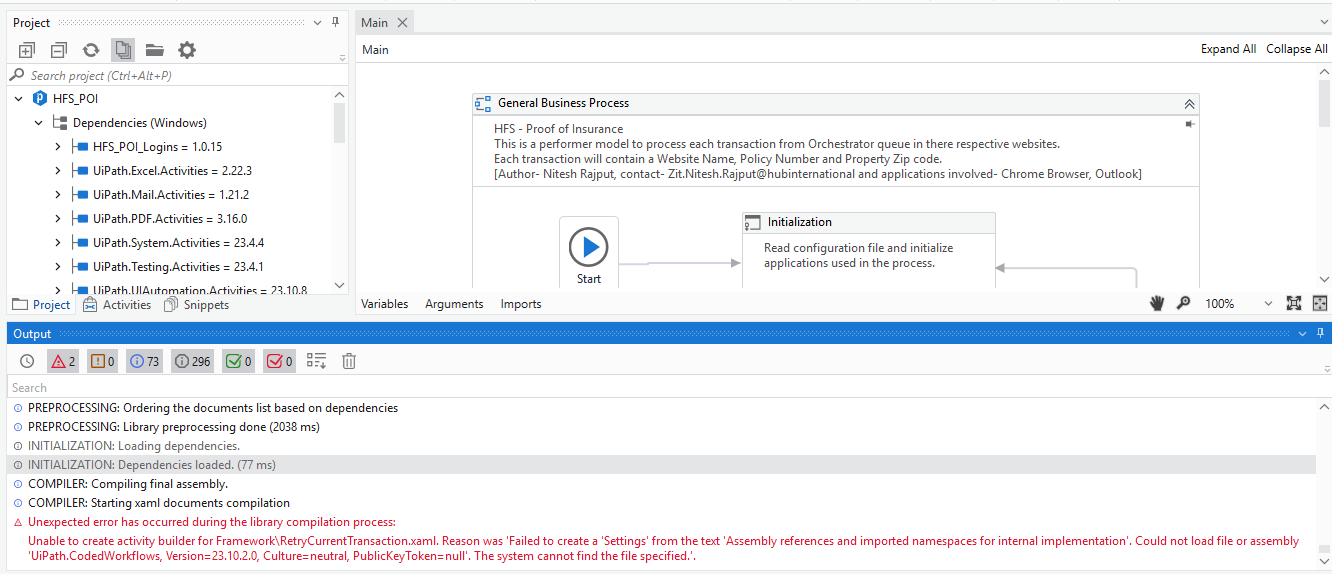Close the Main tab
Screen dimensions: 1332x574
402,23
